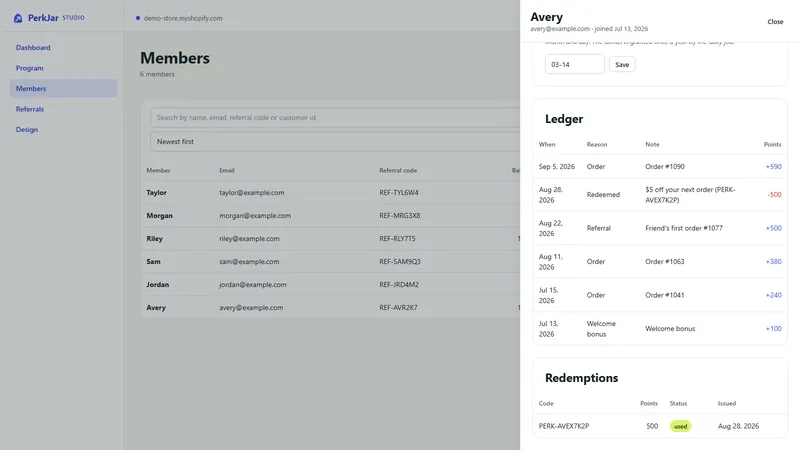This screenshot has width=800, height=450.
Task: Click ledger entry Order #1041
Action: click(x=665, y=295)
